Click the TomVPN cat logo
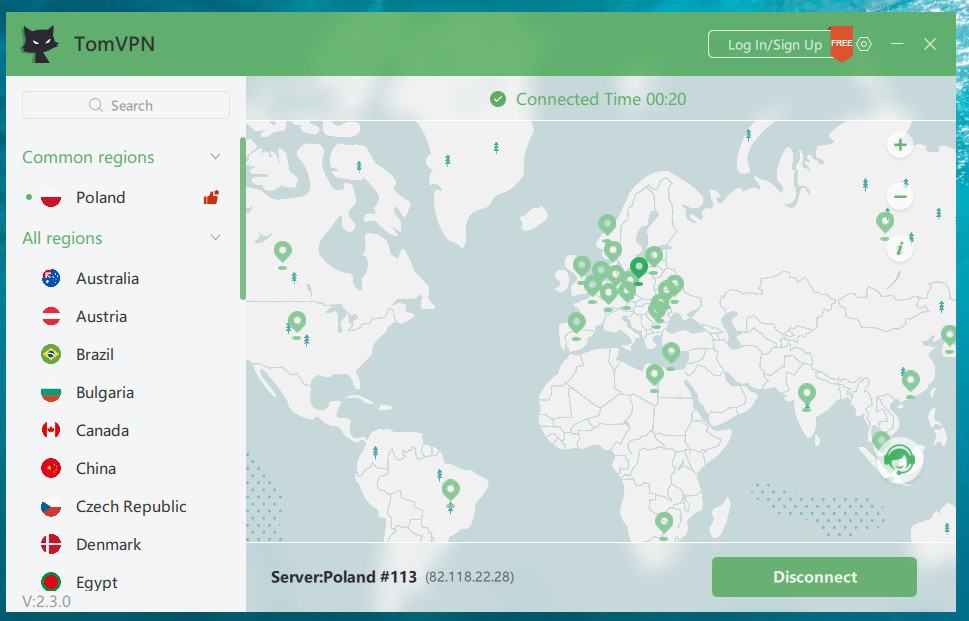 pos(41,44)
